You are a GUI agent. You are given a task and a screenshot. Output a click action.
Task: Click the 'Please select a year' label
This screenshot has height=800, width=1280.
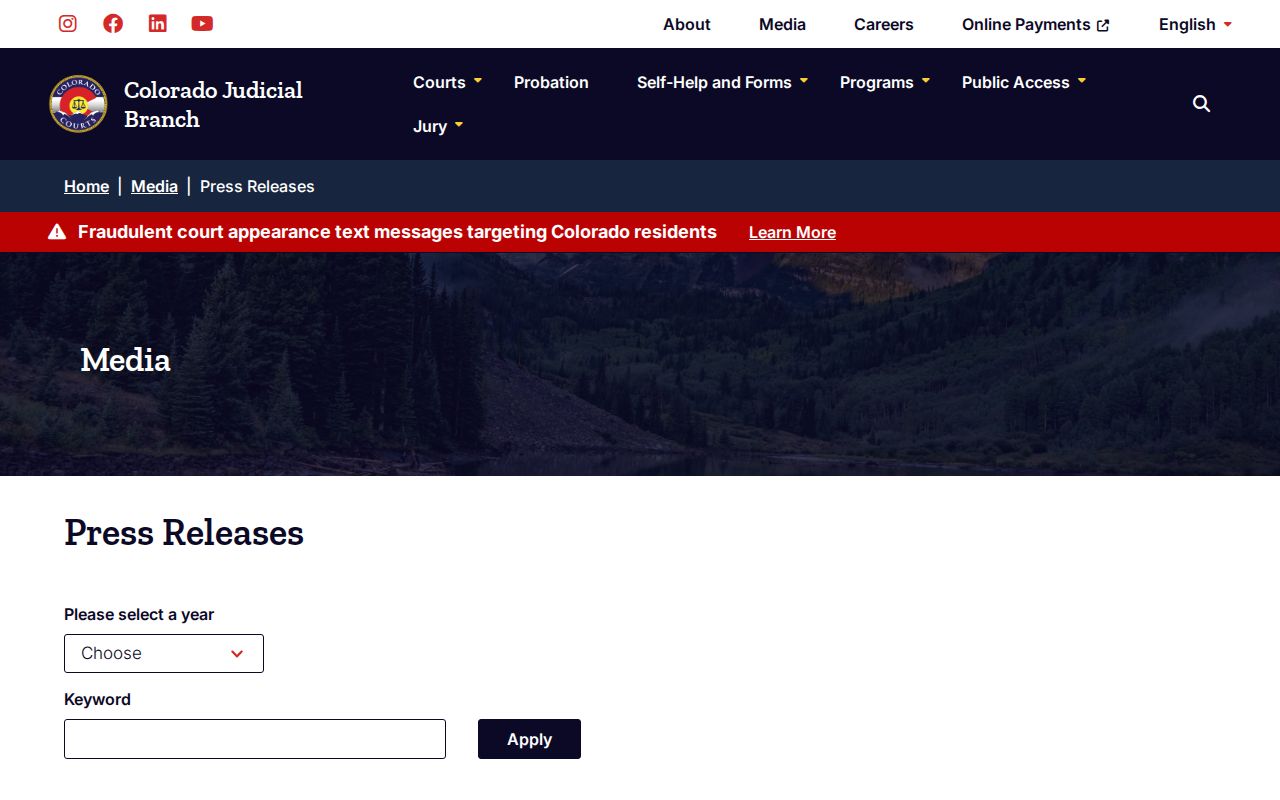point(139,614)
